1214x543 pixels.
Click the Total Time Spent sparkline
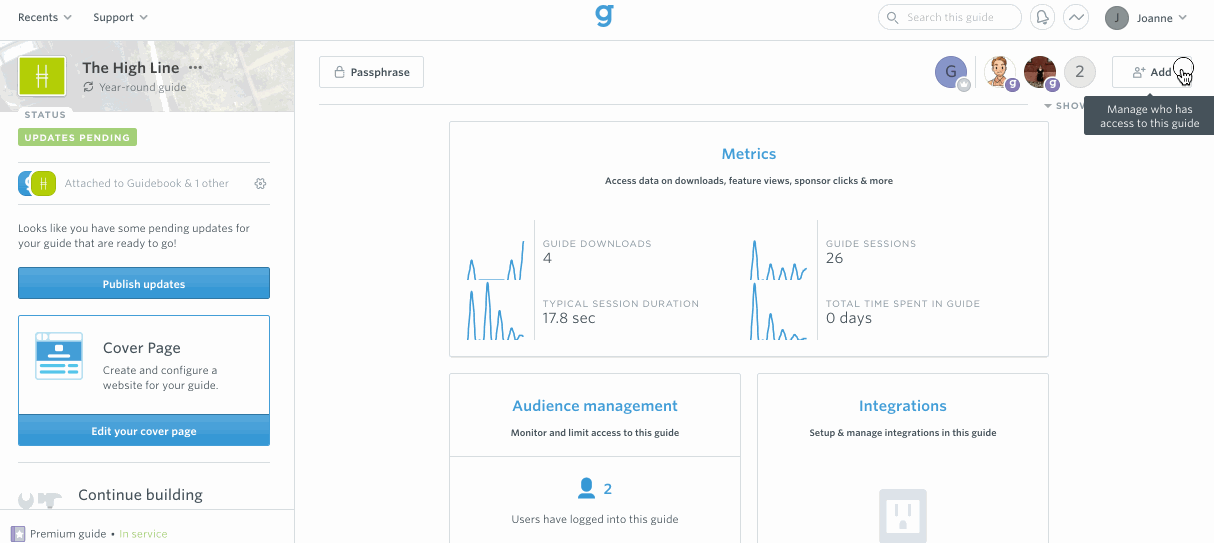tap(778, 311)
